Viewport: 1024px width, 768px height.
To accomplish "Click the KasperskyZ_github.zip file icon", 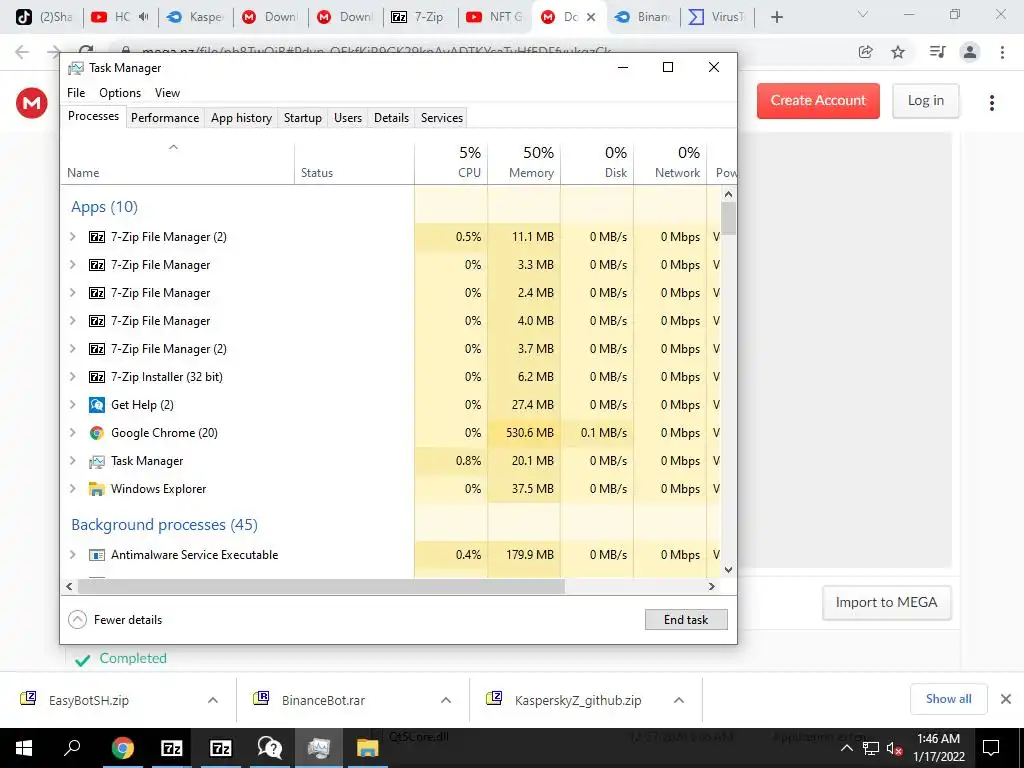I will click(x=494, y=699).
